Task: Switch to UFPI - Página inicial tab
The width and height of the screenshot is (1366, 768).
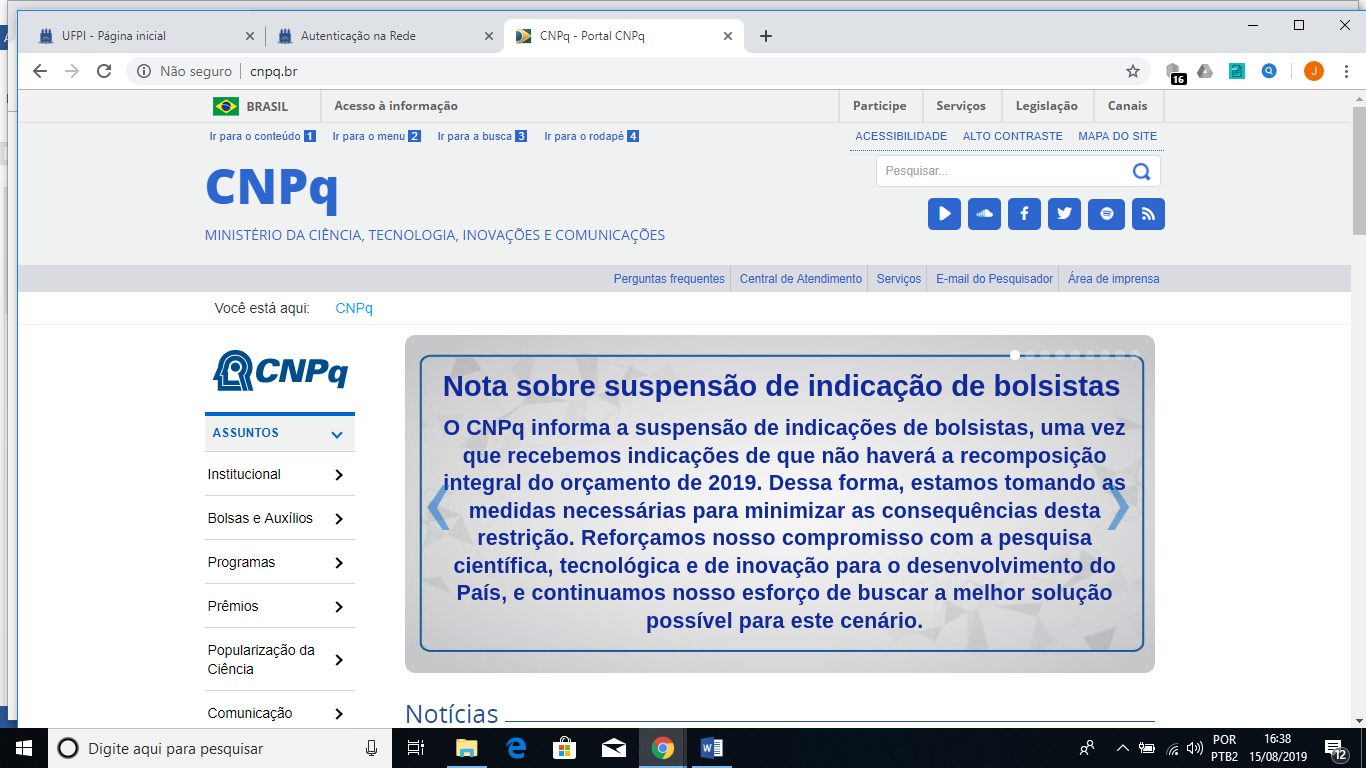Action: click(x=145, y=36)
